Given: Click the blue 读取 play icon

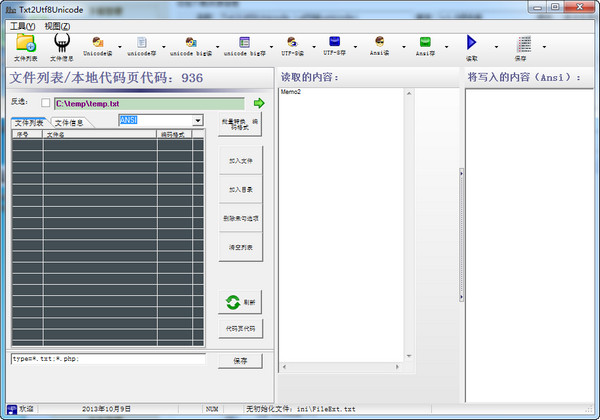Looking at the screenshot, I should (472, 43).
